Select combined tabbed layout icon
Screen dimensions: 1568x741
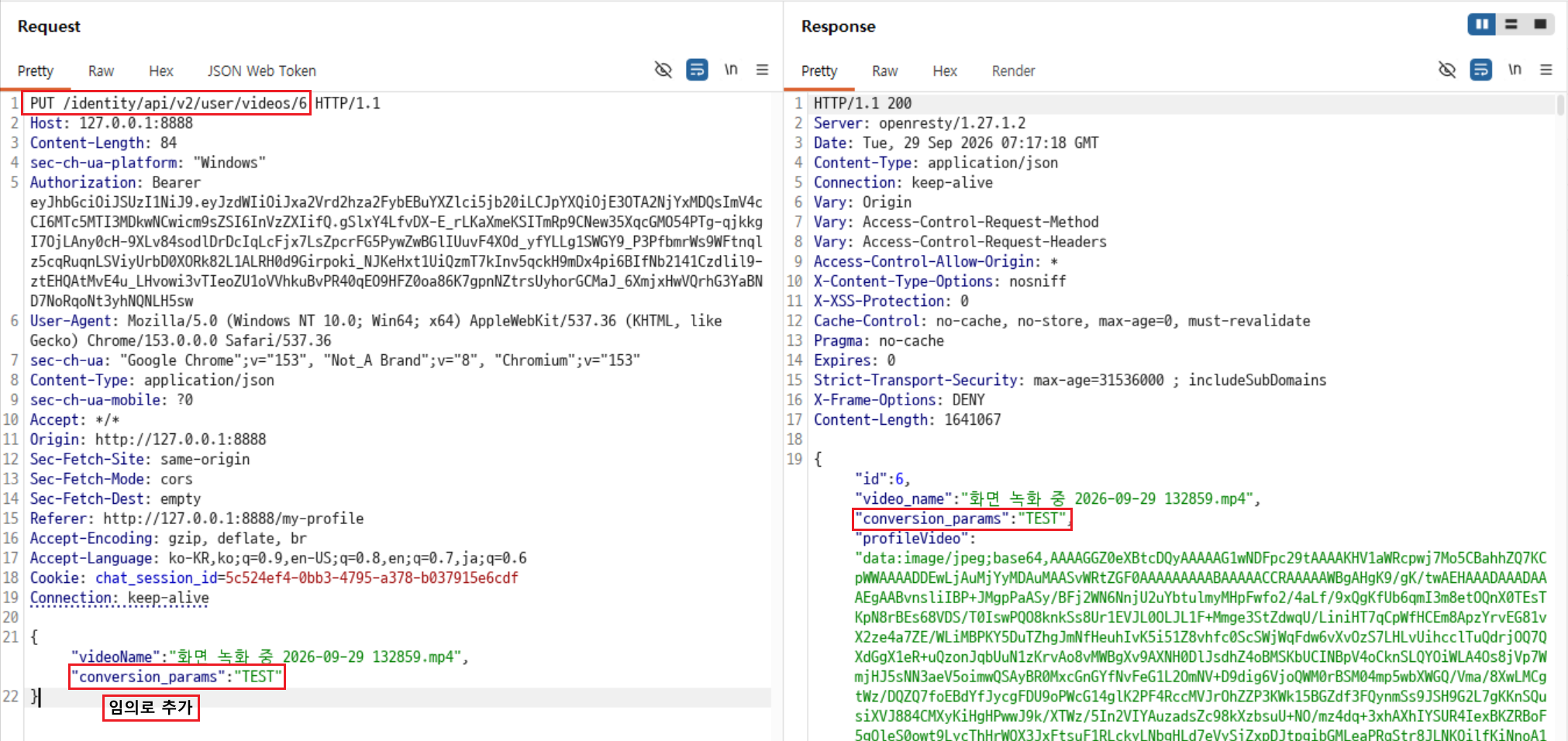tap(1540, 24)
